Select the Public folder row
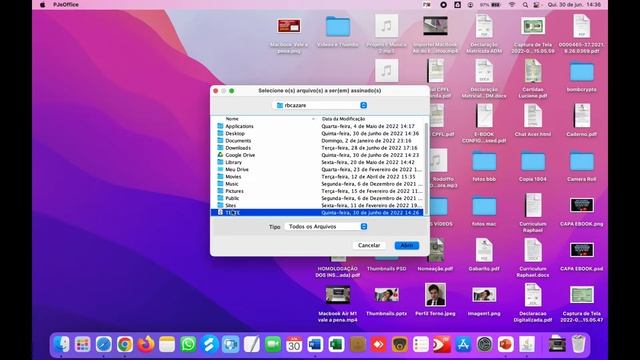Viewport: 640px width, 360px height. point(318,198)
